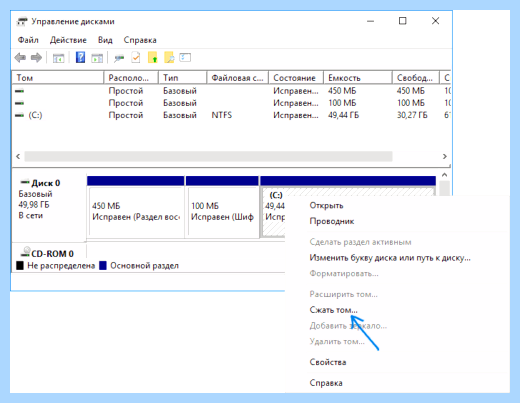Screen dimensions: 520x403
Task: Click the blue Основной раздел legend swatch
Action: [x=103, y=266]
